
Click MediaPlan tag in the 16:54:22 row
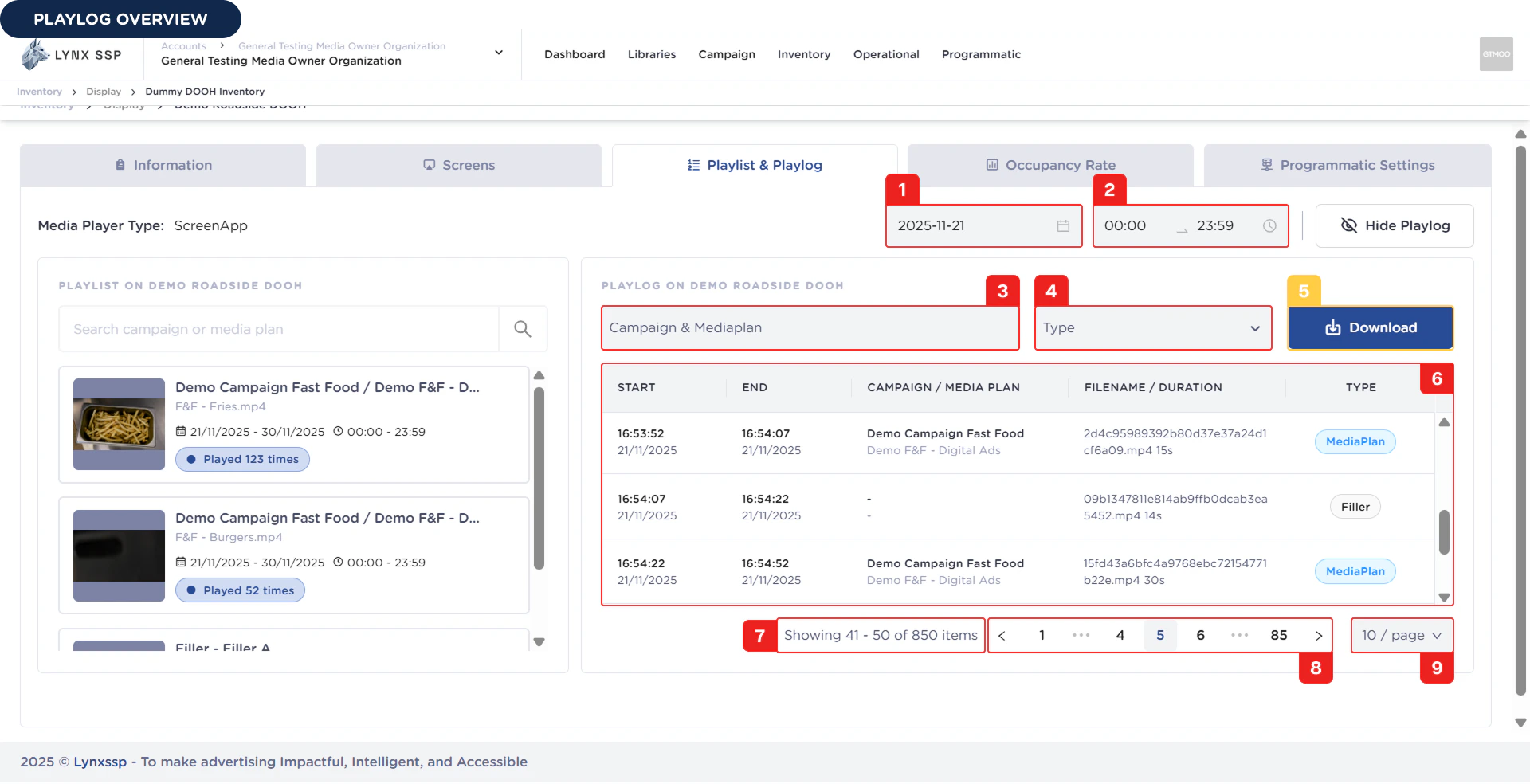click(x=1355, y=571)
